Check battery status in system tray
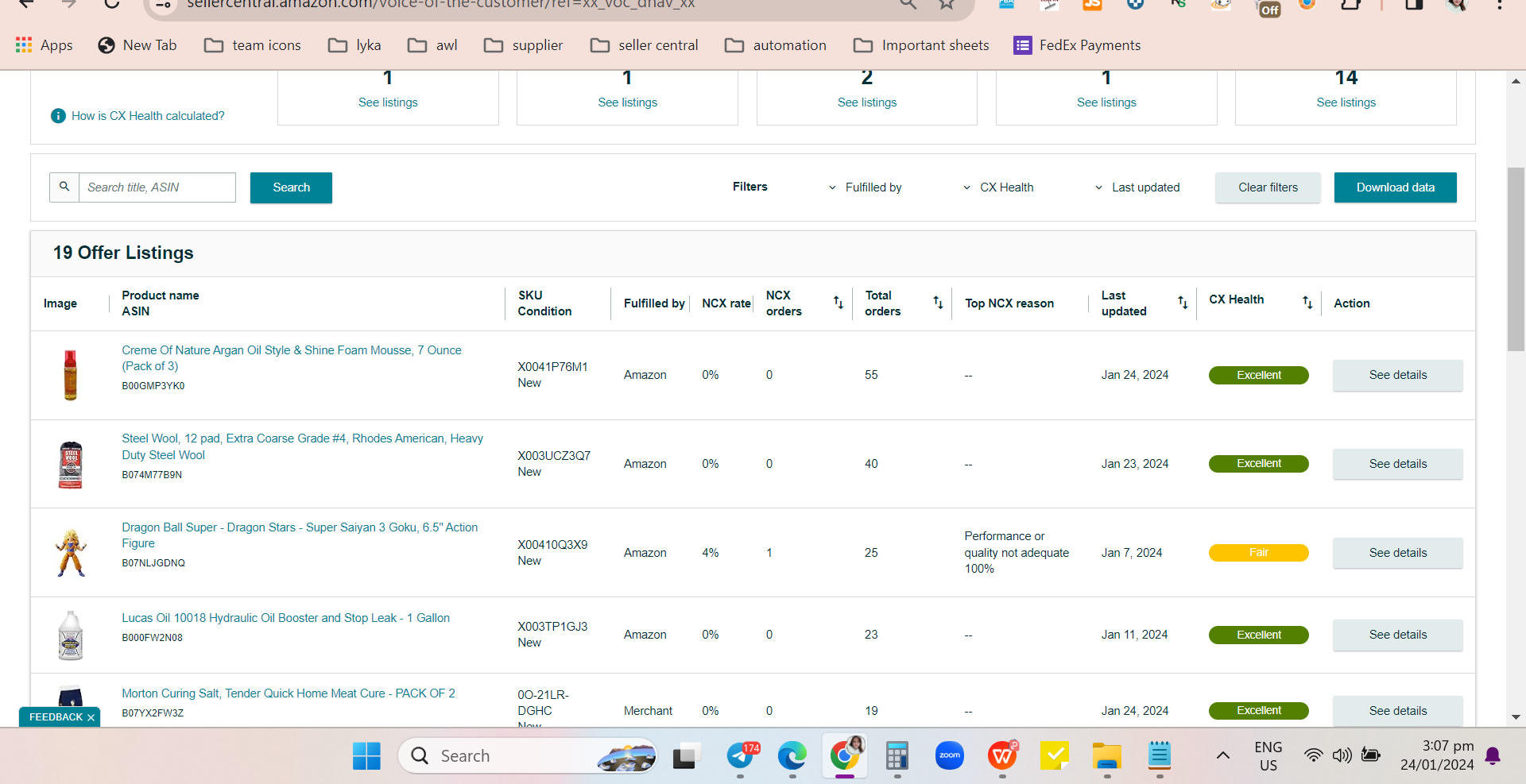 [1371, 755]
